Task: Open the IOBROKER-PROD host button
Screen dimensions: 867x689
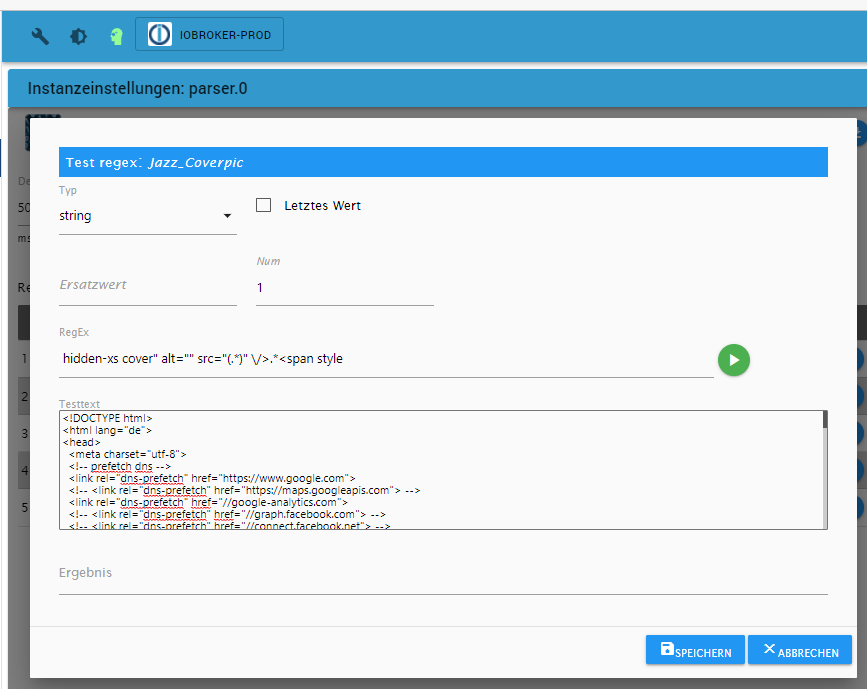Action: (210, 34)
